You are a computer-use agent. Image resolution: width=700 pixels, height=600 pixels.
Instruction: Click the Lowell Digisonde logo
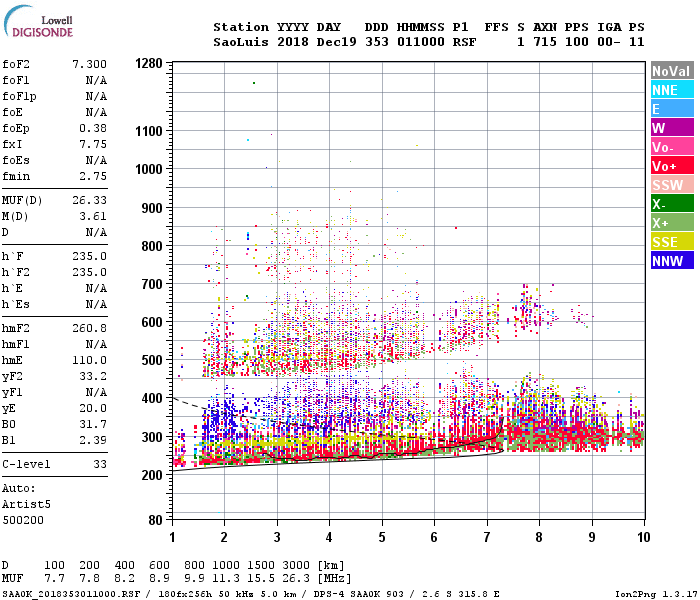point(38,22)
